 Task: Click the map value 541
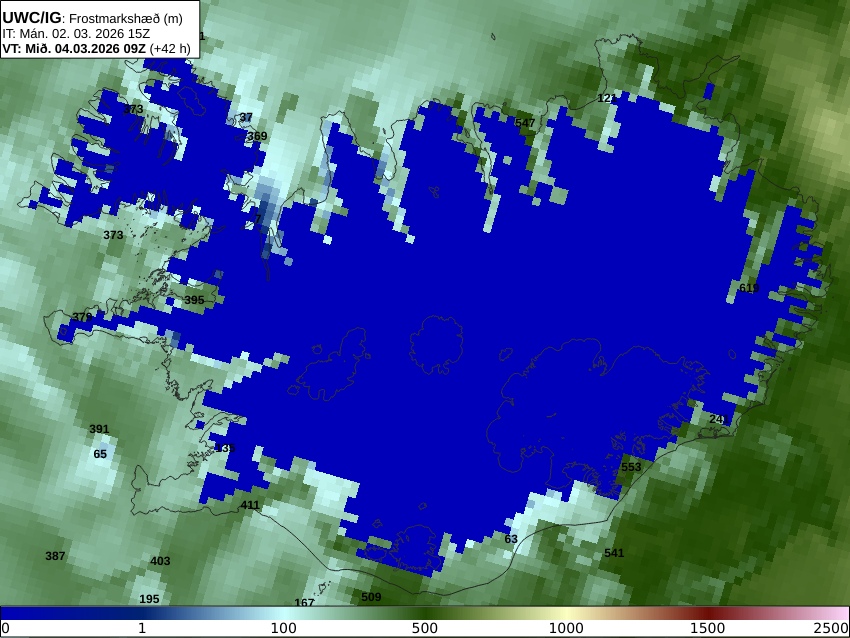click(614, 553)
